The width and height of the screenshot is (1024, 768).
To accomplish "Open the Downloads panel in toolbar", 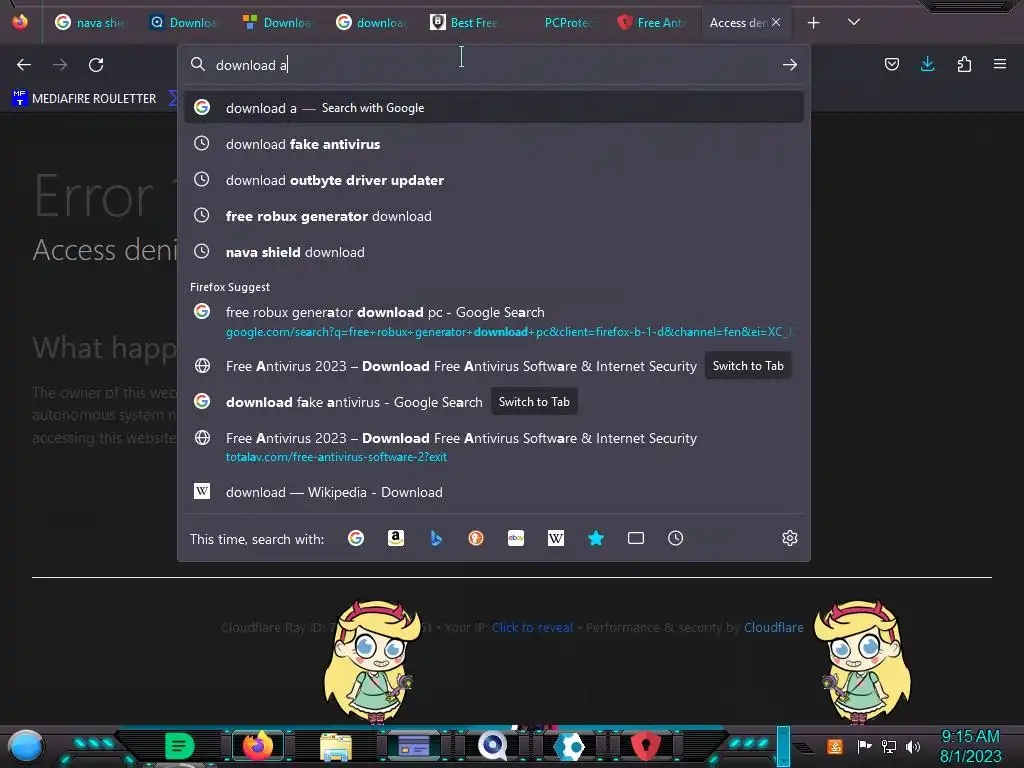I will [927, 64].
